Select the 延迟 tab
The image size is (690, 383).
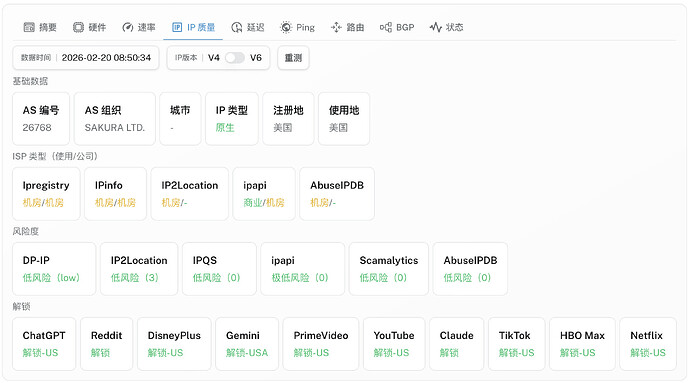click(x=248, y=27)
